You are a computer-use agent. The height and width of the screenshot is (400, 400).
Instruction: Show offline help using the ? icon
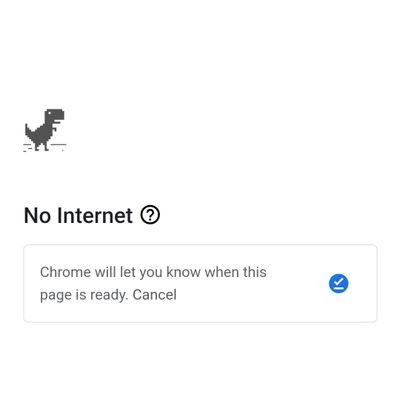(150, 215)
